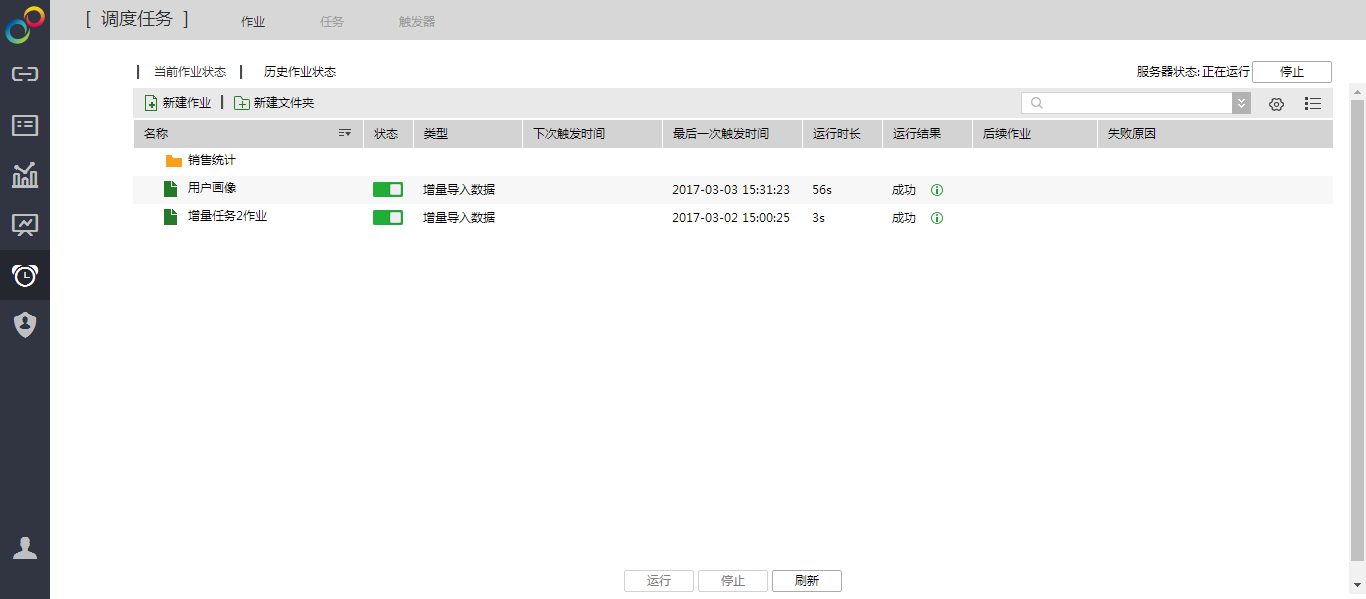Disable the 增量任务2作业 status switch
The width and height of the screenshot is (1366, 599).
click(388, 218)
